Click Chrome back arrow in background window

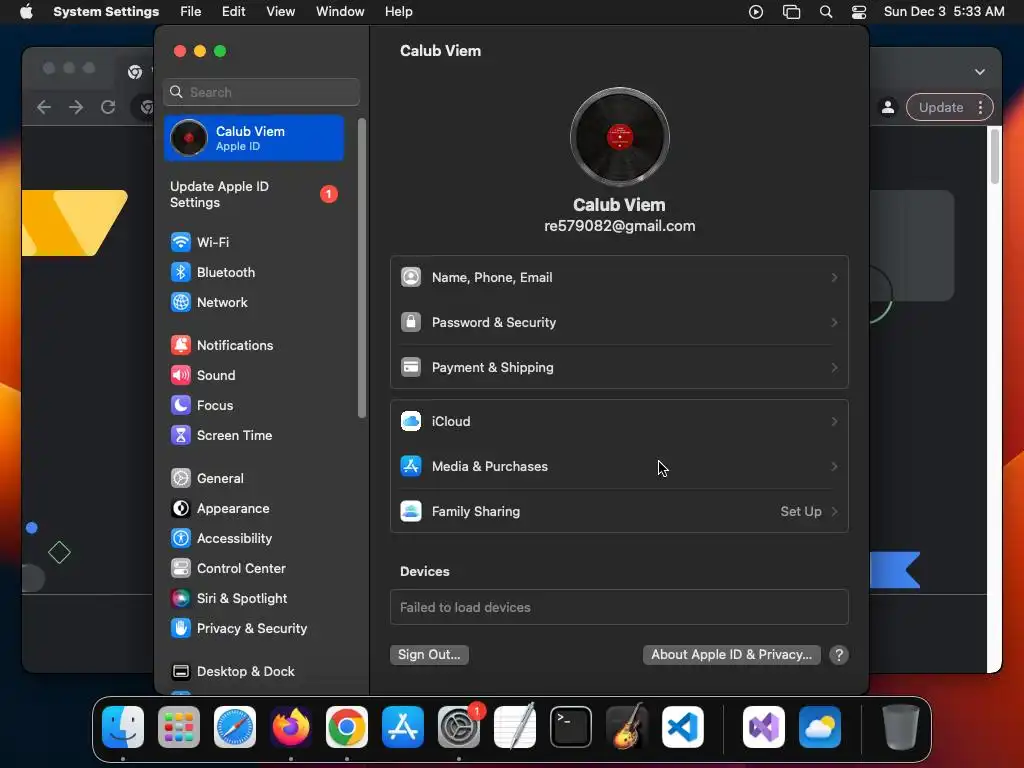pos(44,107)
